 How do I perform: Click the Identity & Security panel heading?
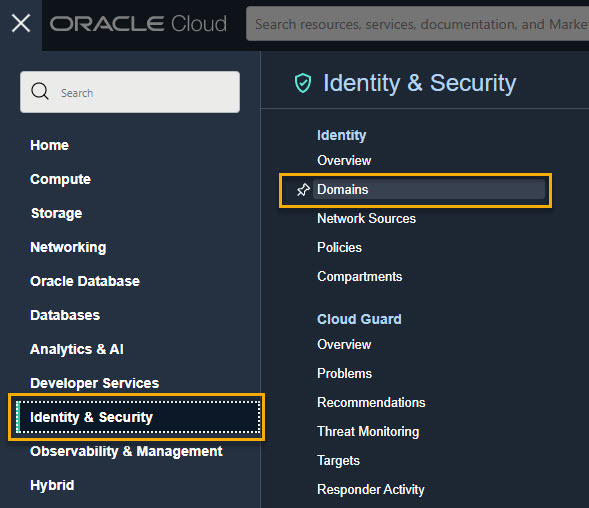click(420, 83)
